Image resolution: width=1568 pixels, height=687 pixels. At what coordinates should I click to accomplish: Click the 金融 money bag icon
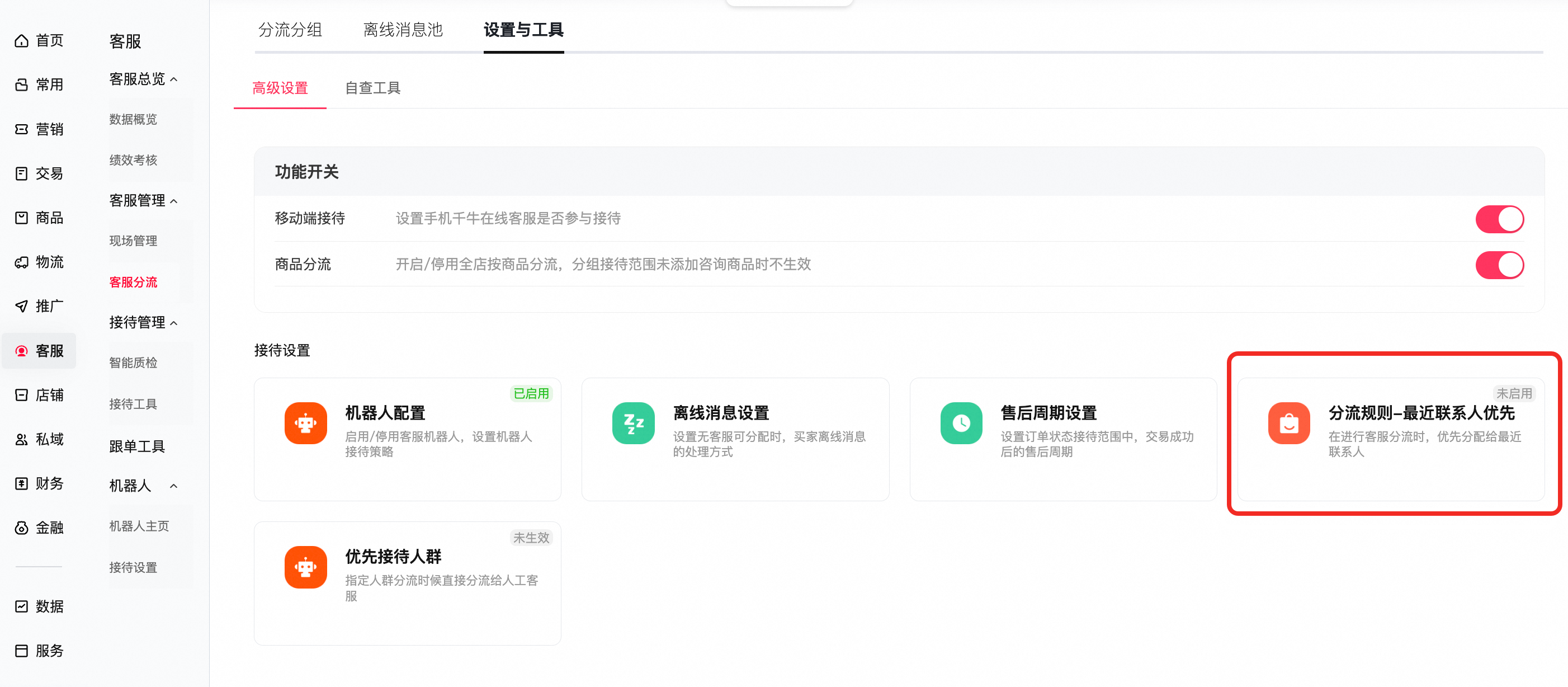coord(21,528)
